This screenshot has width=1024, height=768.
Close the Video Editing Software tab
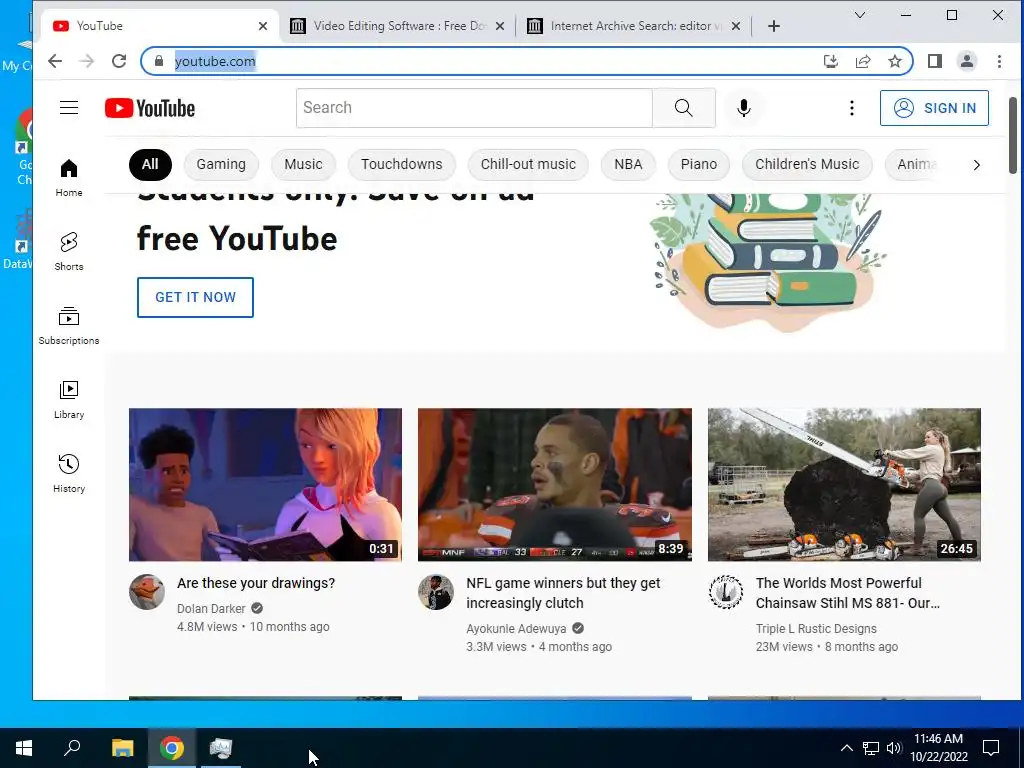pos(500,26)
